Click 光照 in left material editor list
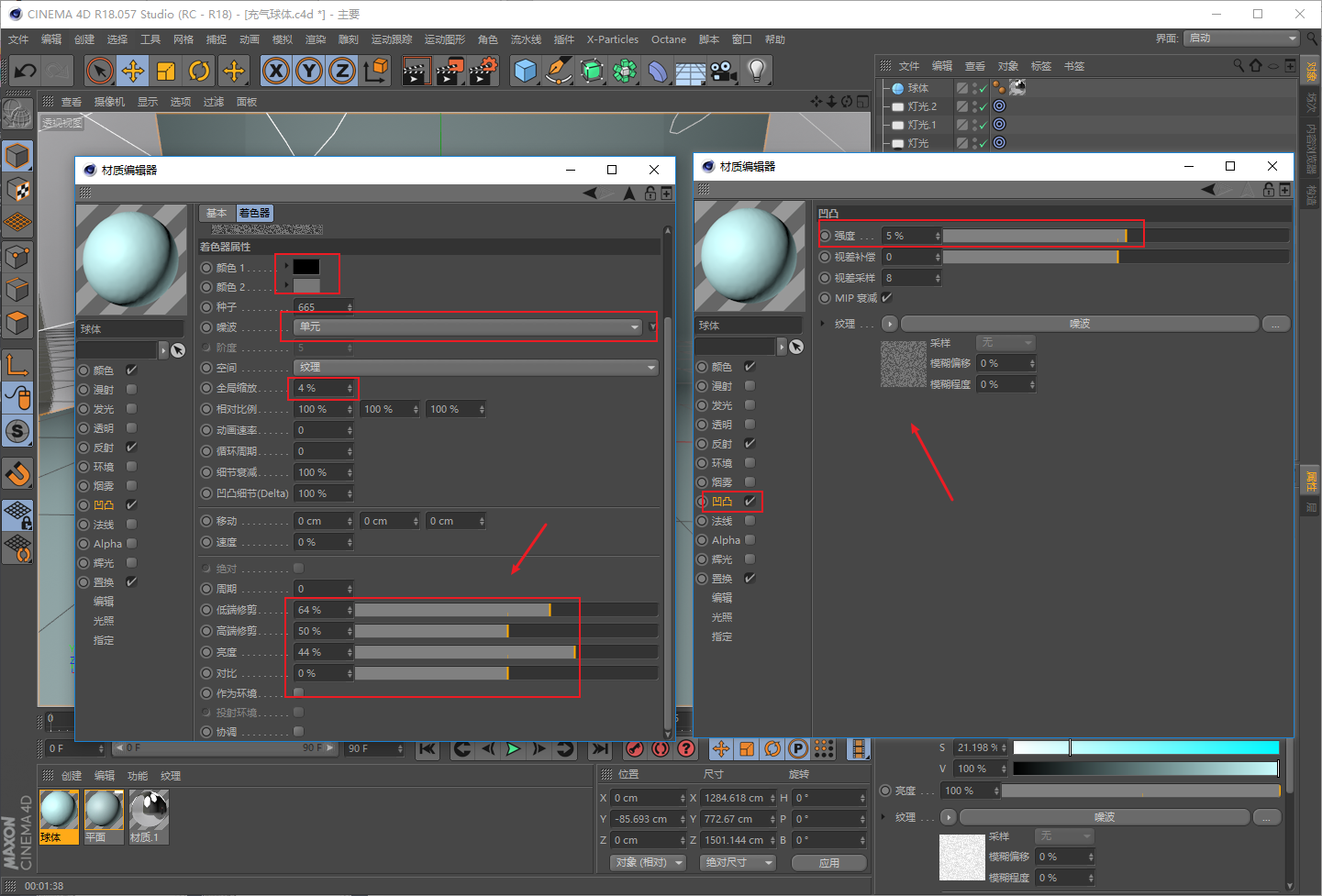This screenshot has height=896, width=1322. [104, 621]
